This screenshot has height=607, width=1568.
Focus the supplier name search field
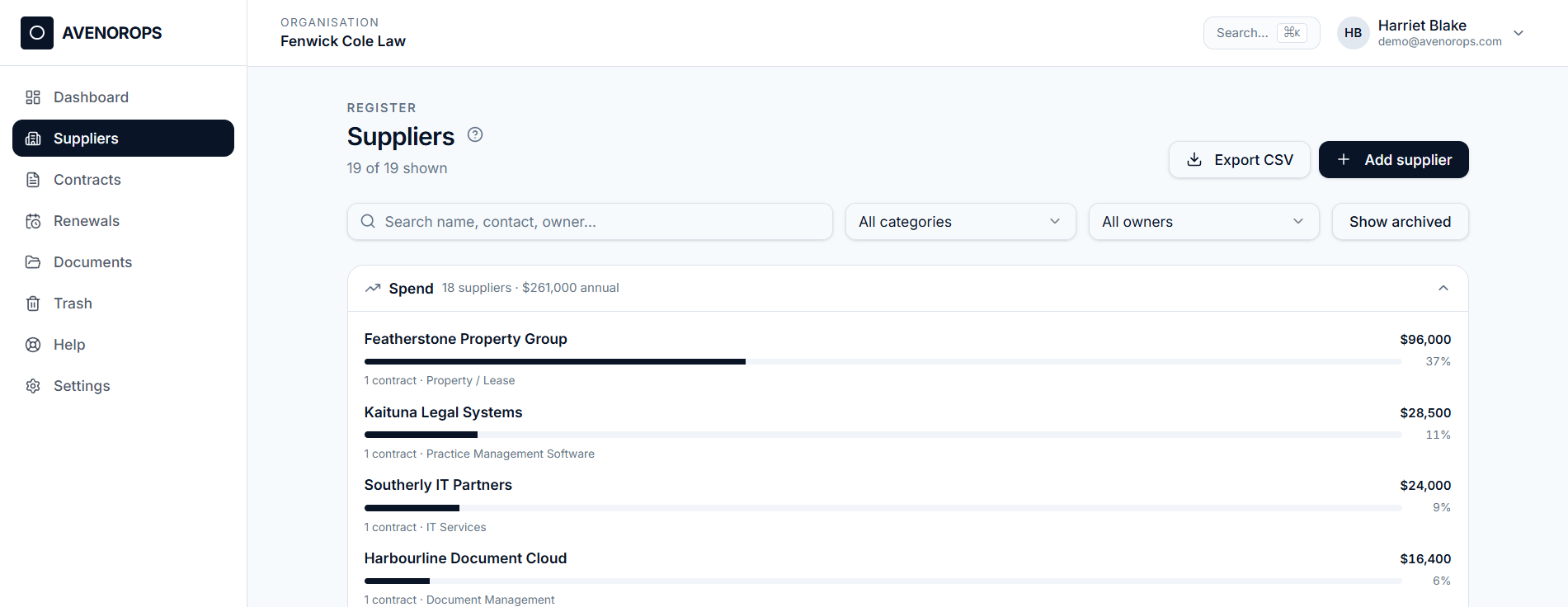[590, 222]
